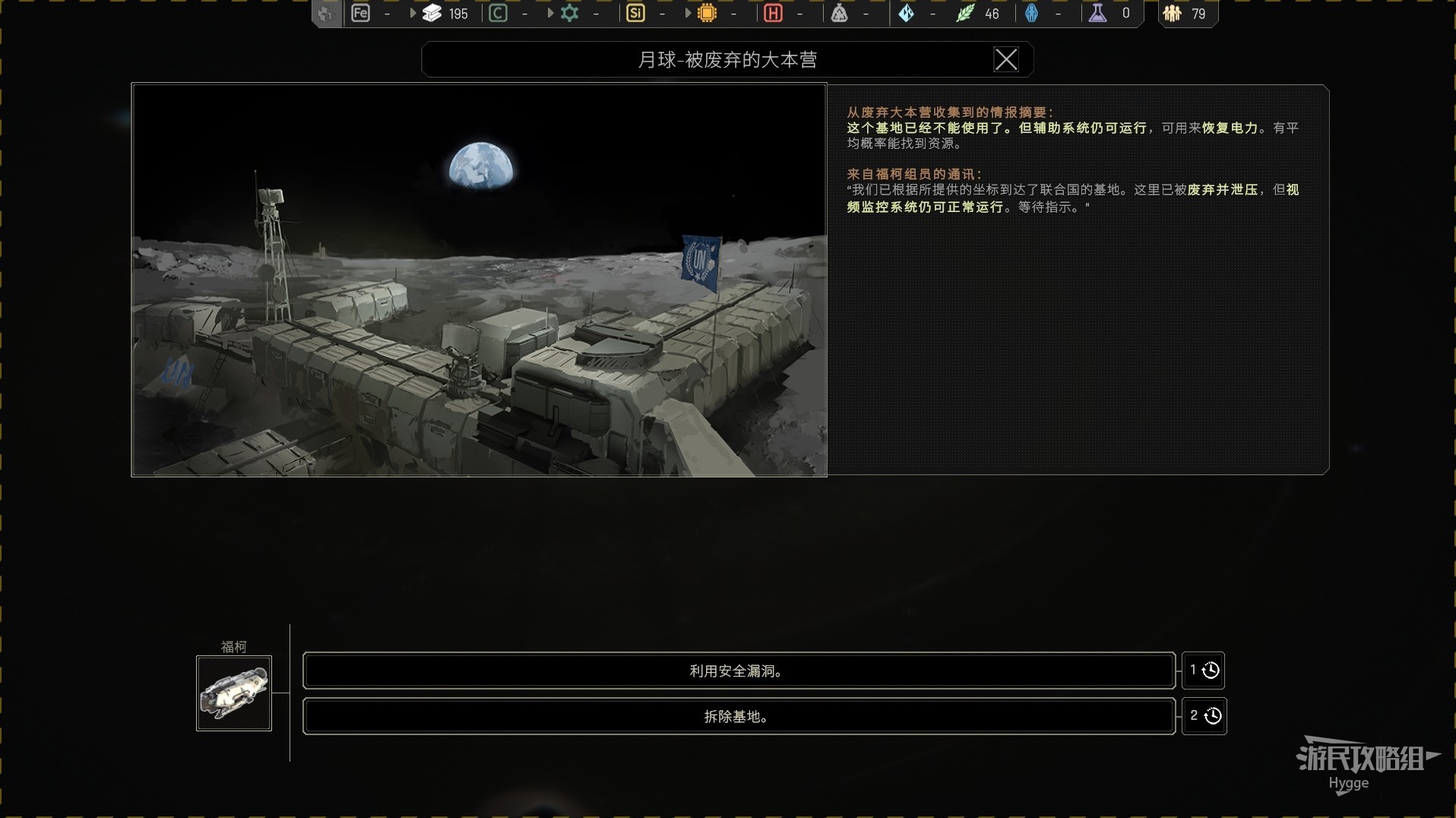
Task: Click the arrow between carbon and gear
Action: click(x=550, y=13)
